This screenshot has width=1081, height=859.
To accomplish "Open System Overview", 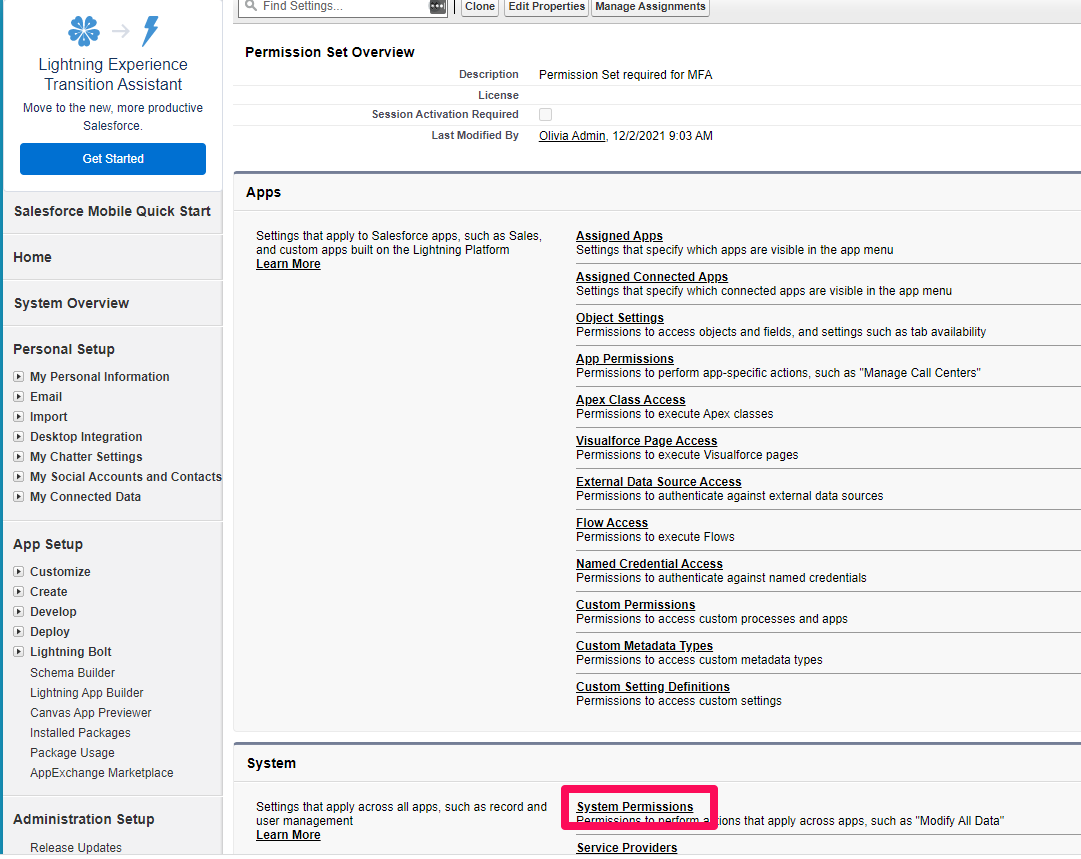I will 72,303.
